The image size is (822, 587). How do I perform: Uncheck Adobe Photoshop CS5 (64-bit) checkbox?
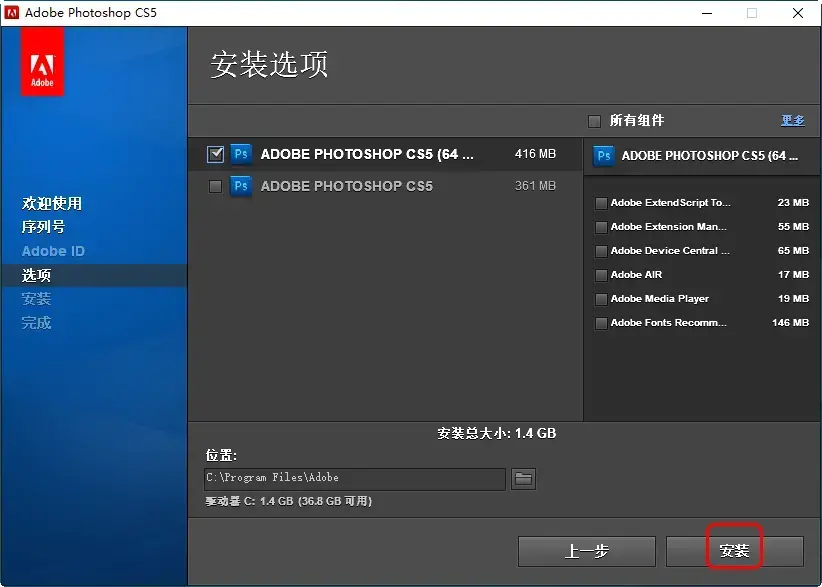point(215,154)
